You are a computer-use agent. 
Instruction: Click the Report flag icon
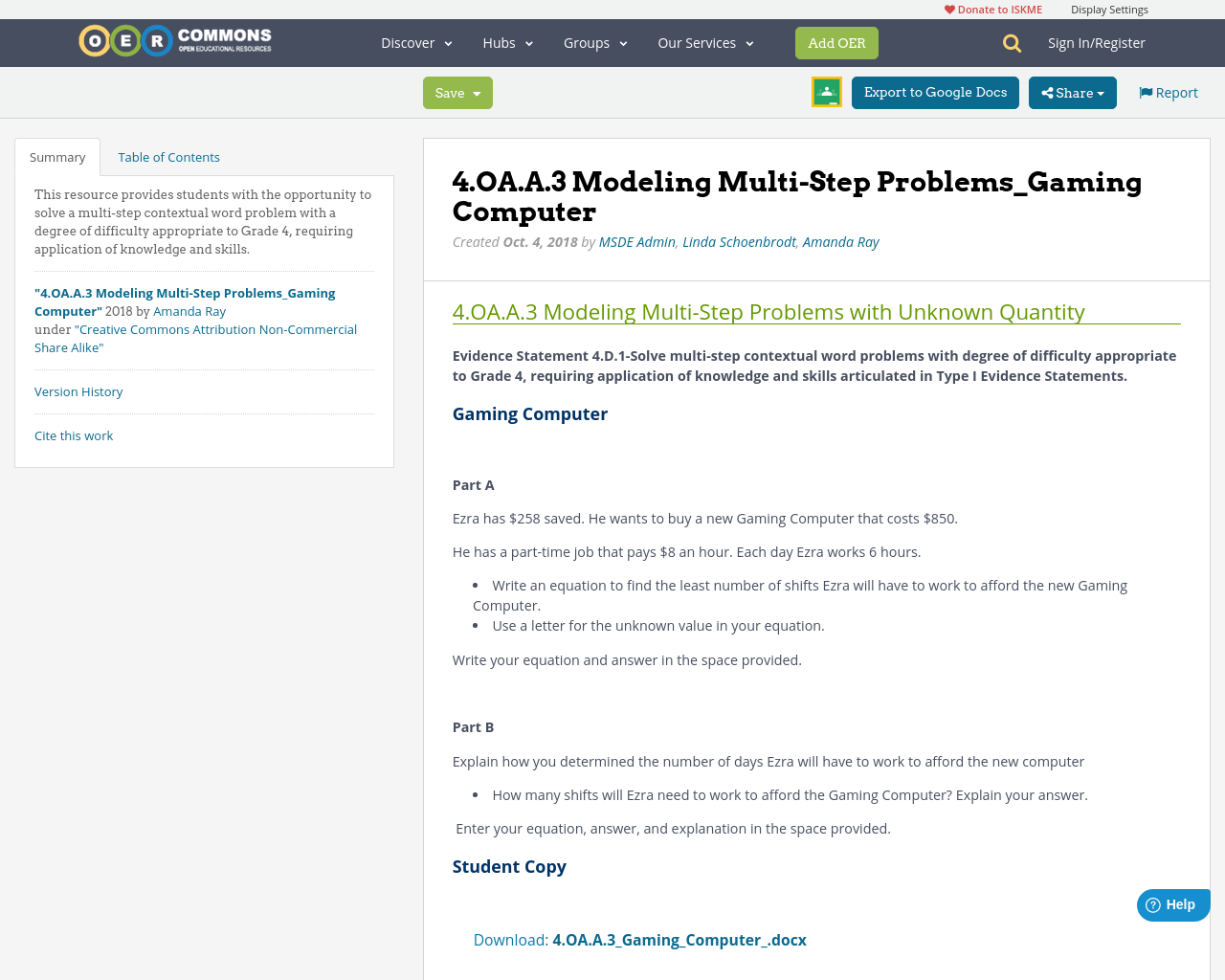click(x=1145, y=91)
